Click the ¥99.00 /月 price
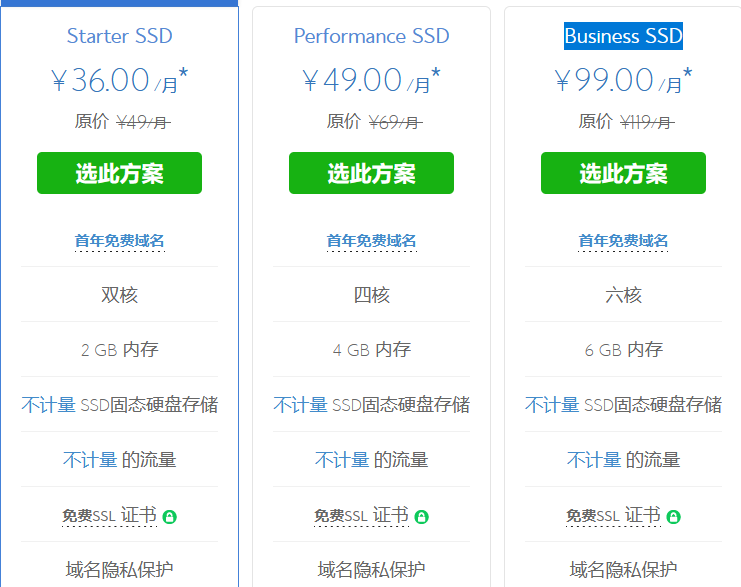The image size is (741, 587). pyautogui.click(x=623, y=80)
